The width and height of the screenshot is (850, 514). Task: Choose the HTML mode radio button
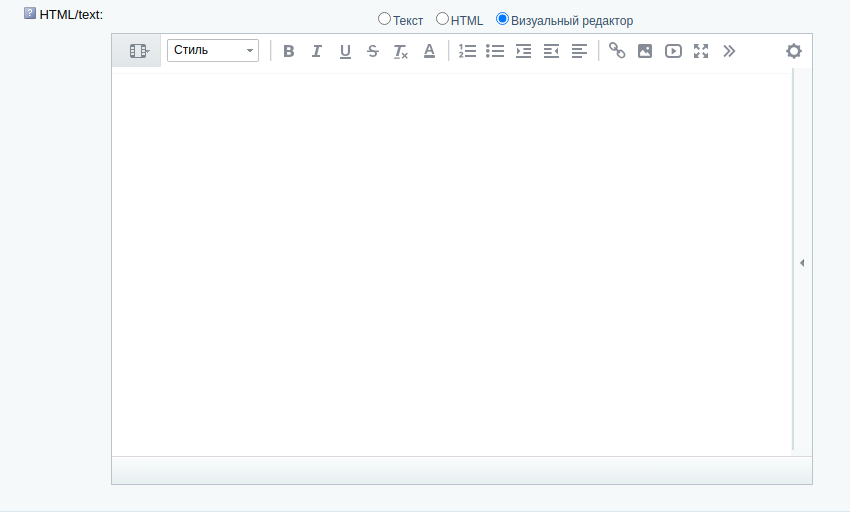click(x=443, y=19)
